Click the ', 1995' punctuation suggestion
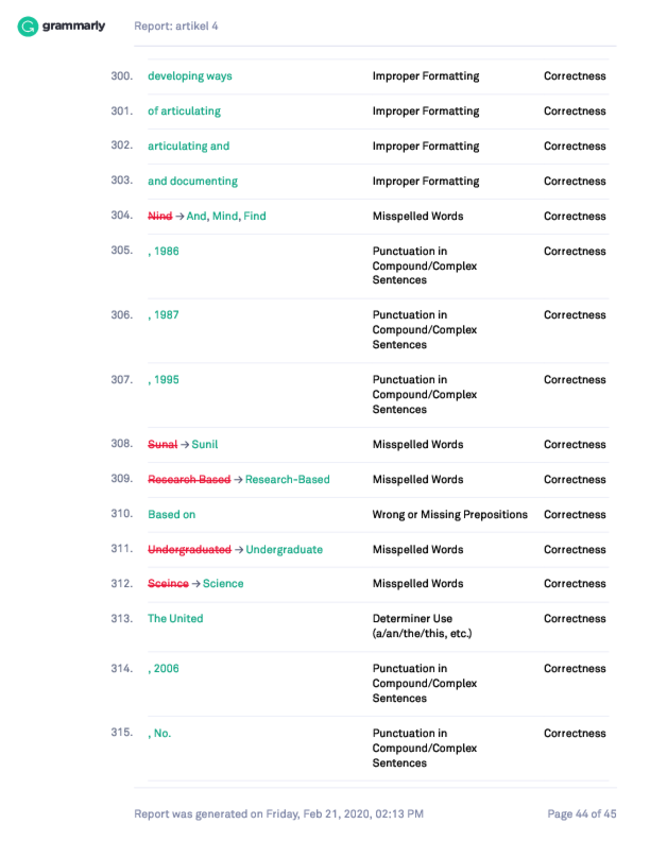This screenshot has width=650, height=841. point(164,380)
